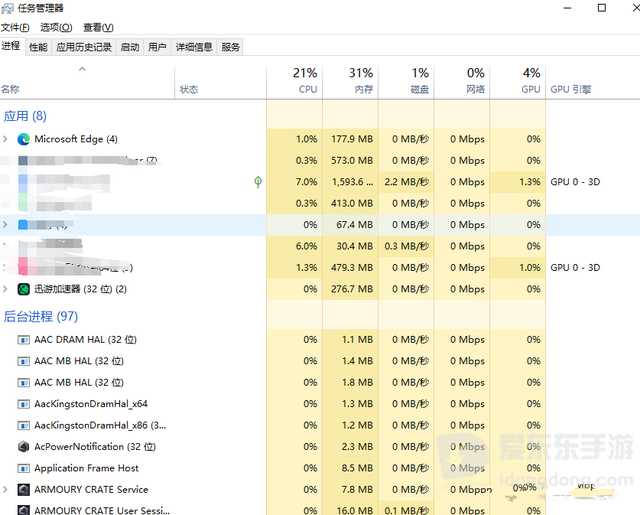The width and height of the screenshot is (640, 515).
Task: Expand the Microsoft Edge (4) process group
Action: pyautogui.click(x=5, y=139)
